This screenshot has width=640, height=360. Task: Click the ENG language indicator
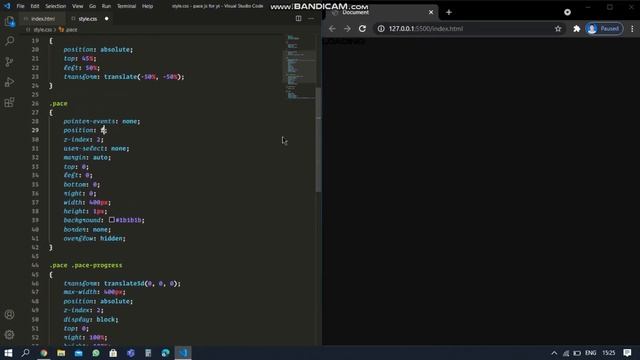click(x=591, y=353)
